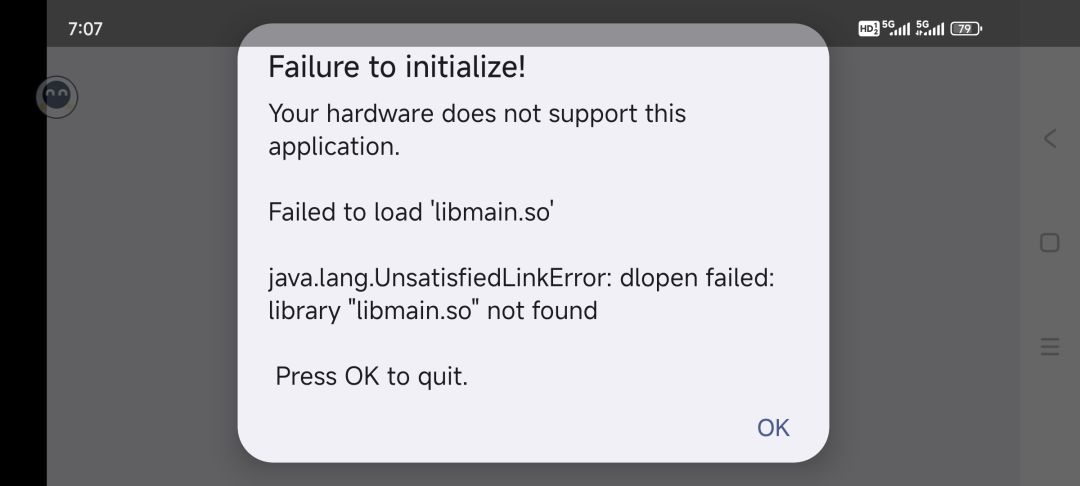Tap OK to quit the application
Image resolution: width=1080 pixels, height=486 pixels.
pyautogui.click(x=773, y=427)
